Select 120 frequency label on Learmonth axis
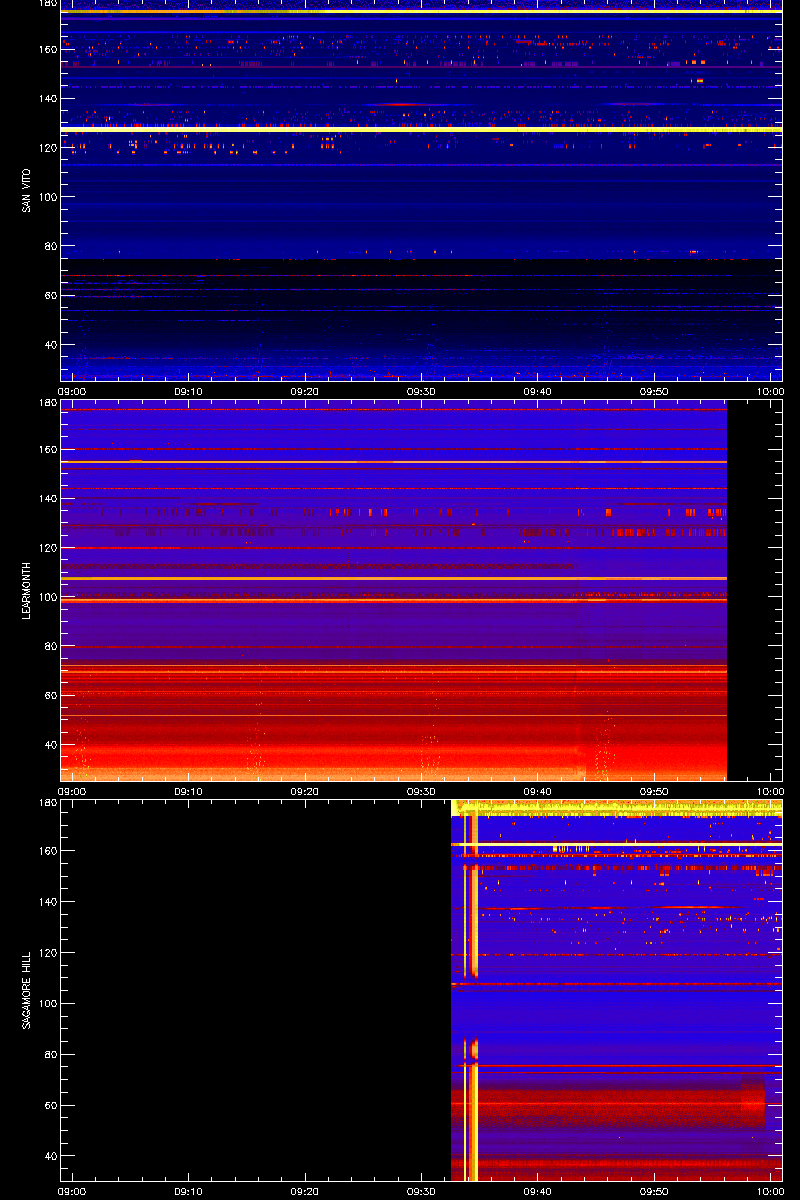800x1200 pixels. tap(46, 548)
